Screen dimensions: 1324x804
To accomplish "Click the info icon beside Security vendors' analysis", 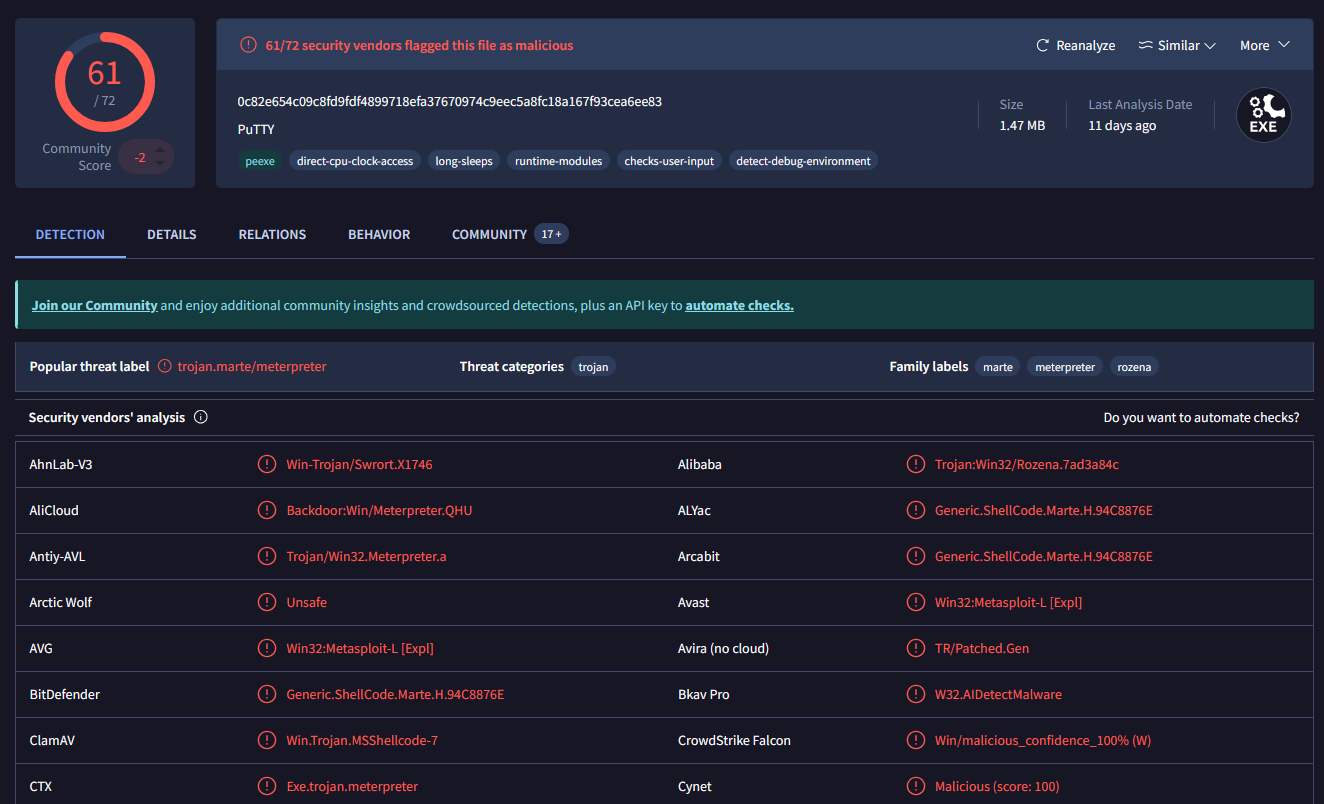I will (x=201, y=417).
